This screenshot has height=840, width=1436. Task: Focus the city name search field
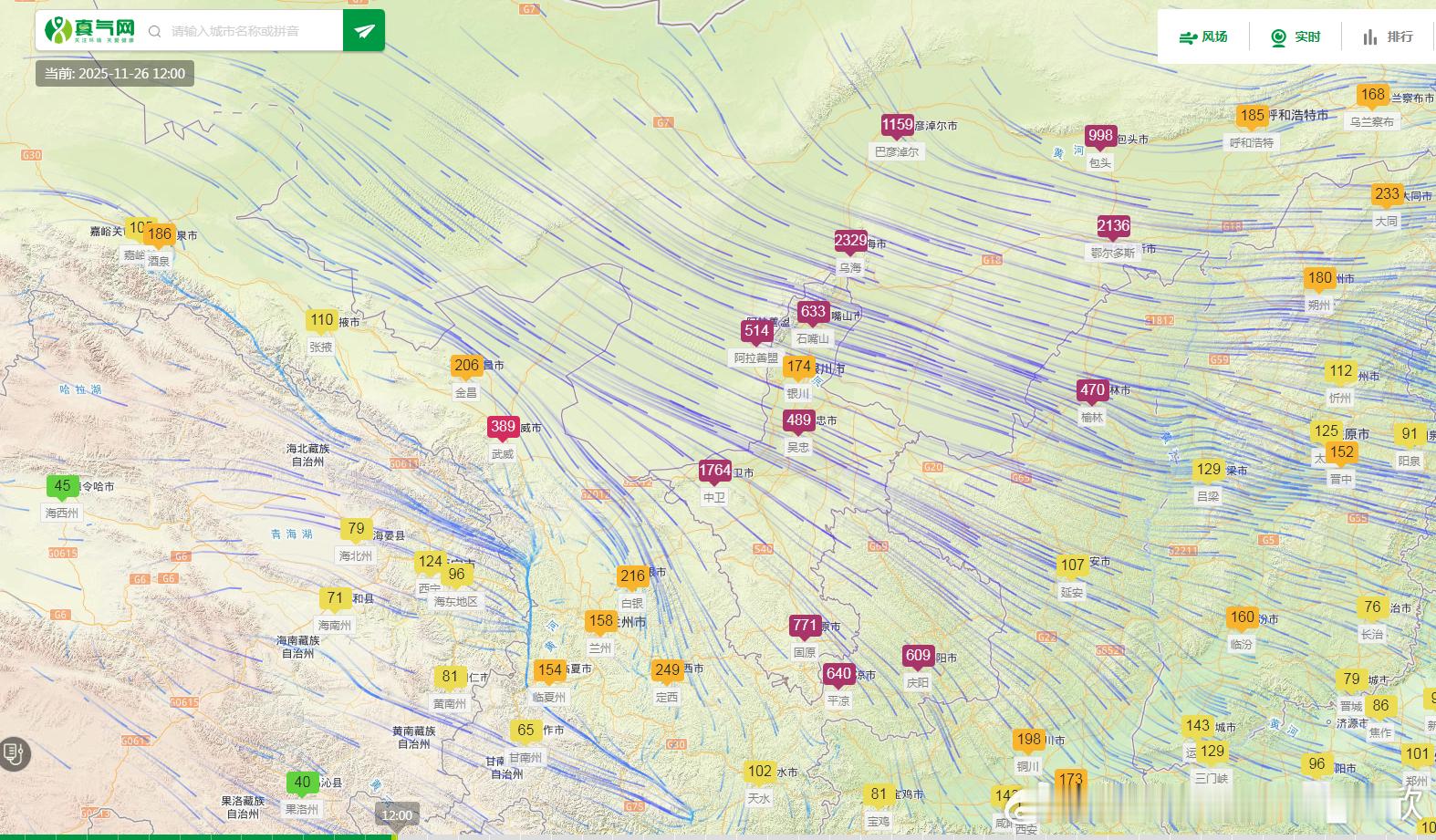(246, 31)
